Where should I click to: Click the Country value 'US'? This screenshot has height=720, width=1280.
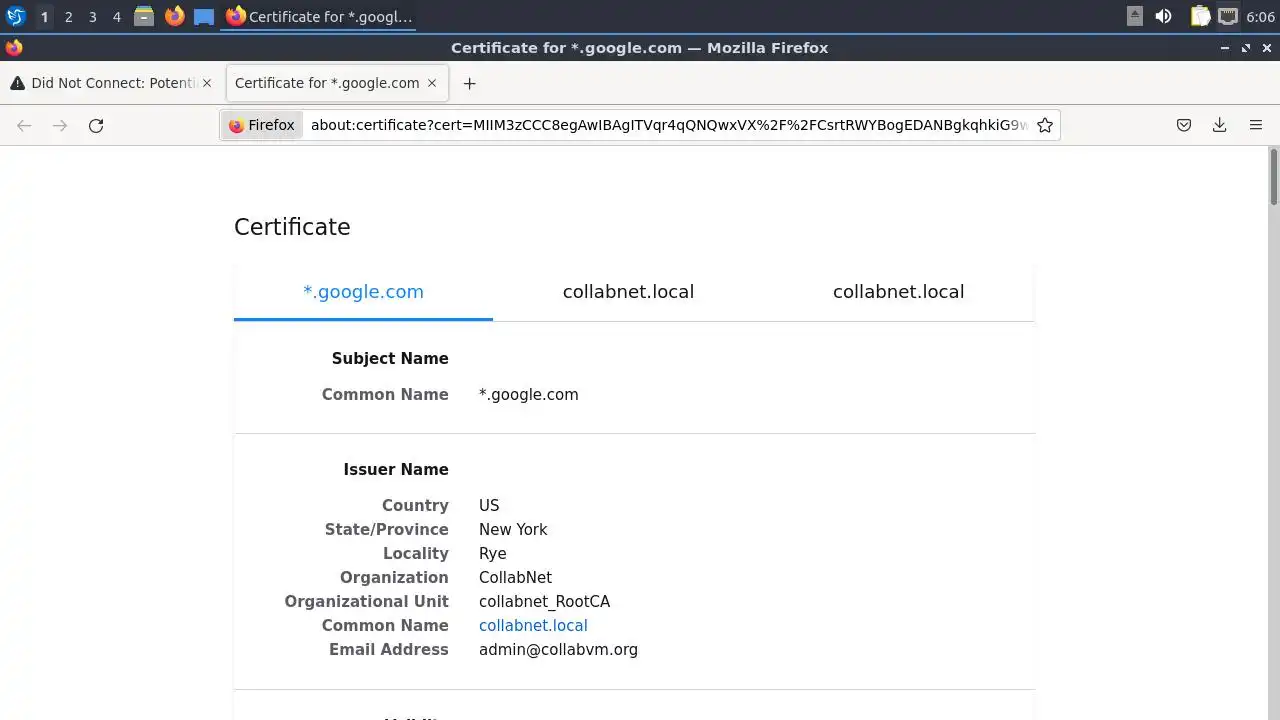pyautogui.click(x=489, y=506)
